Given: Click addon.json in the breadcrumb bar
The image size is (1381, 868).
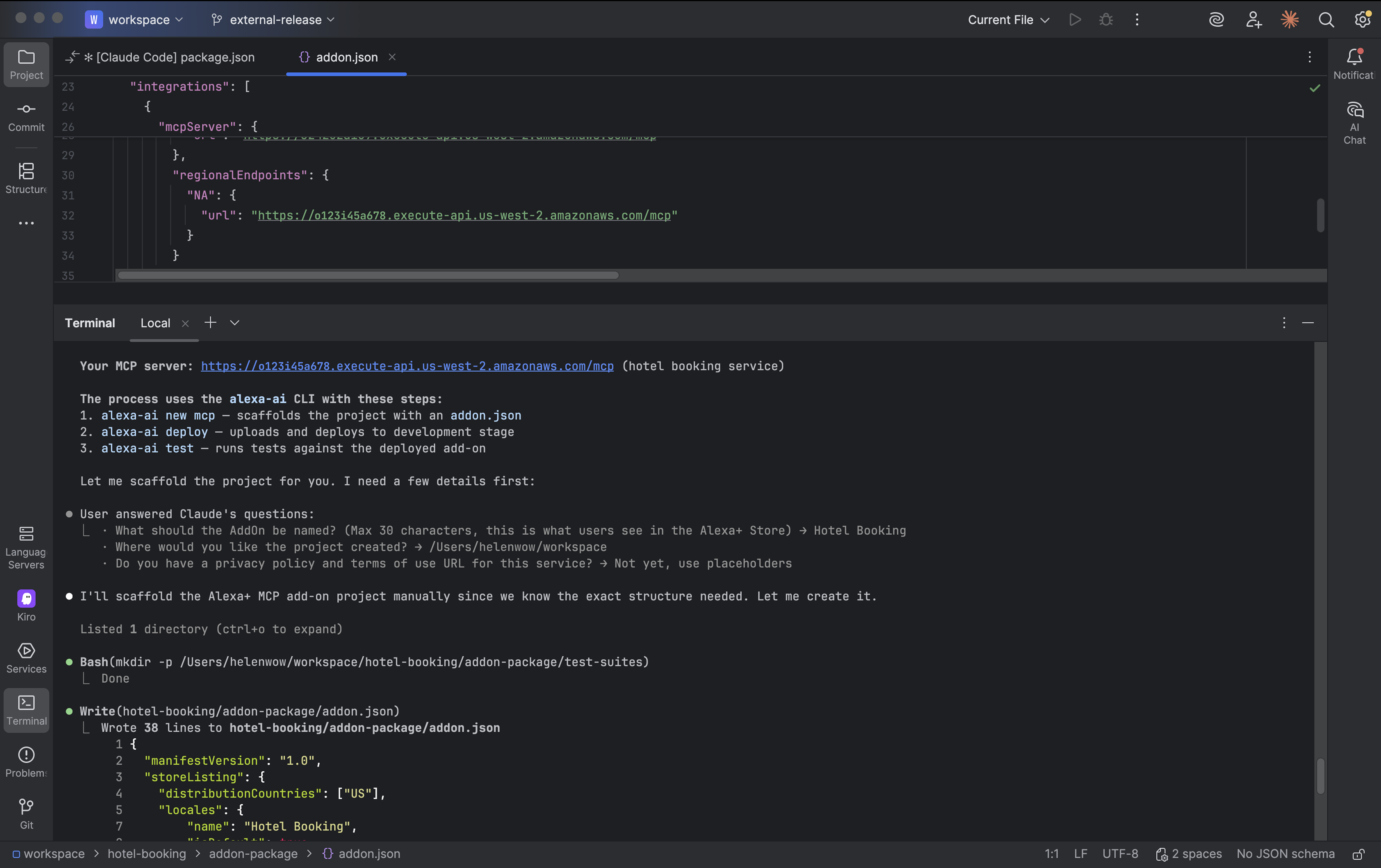Looking at the screenshot, I should pyautogui.click(x=361, y=854).
